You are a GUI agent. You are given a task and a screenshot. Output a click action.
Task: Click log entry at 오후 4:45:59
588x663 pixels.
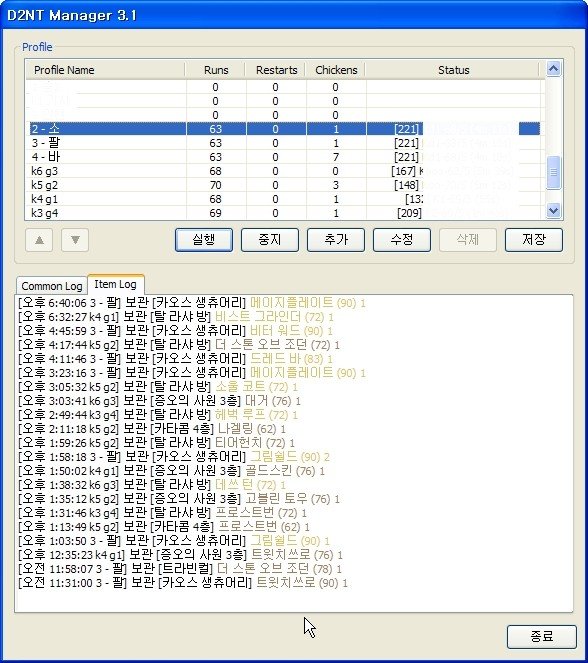[175, 331]
